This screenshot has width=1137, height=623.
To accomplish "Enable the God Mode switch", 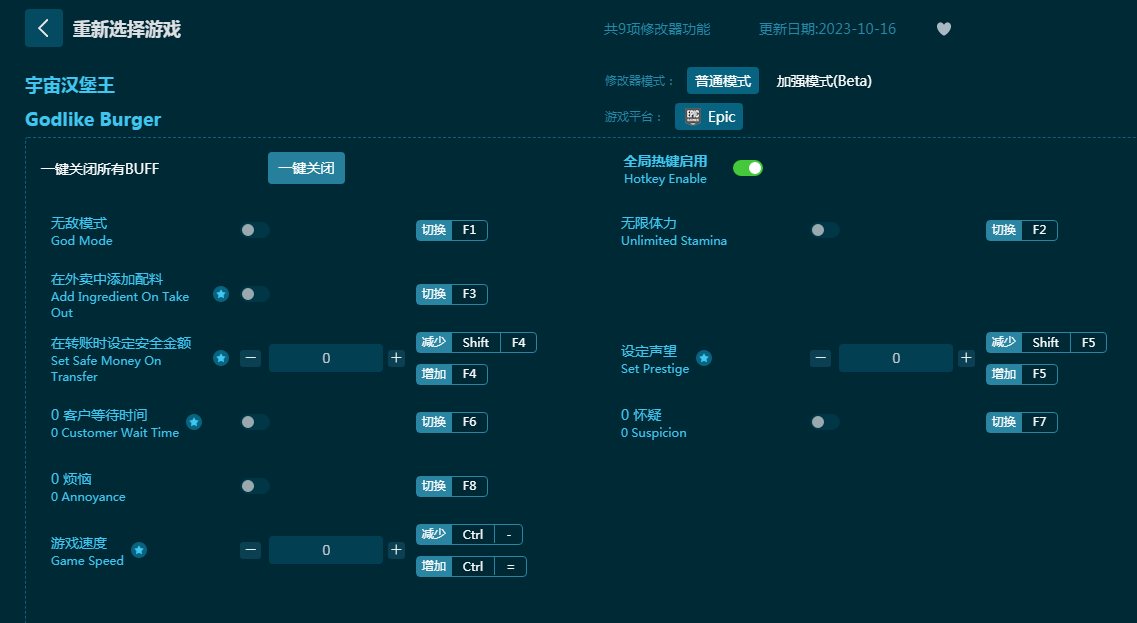I will [x=255, y=230].
